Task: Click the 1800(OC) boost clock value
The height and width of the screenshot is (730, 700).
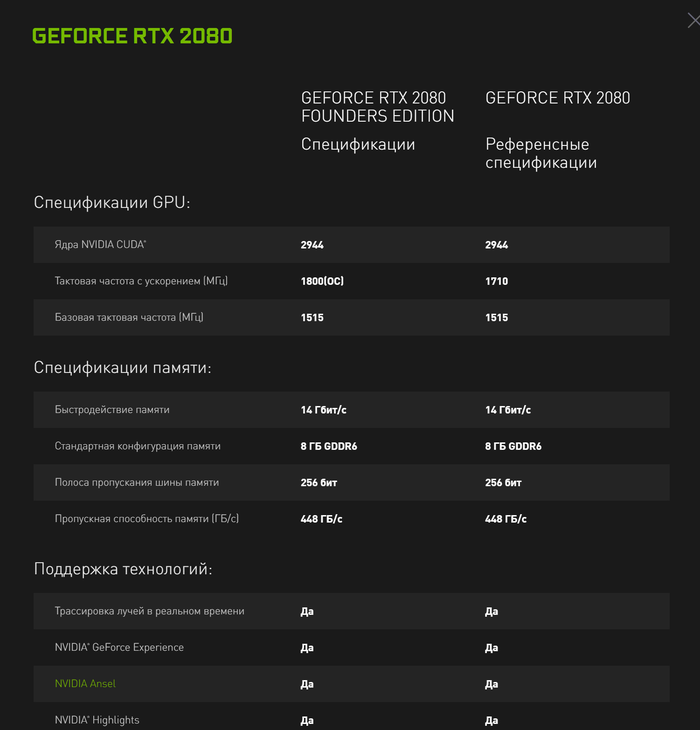Action: click(x=322, y=281)
